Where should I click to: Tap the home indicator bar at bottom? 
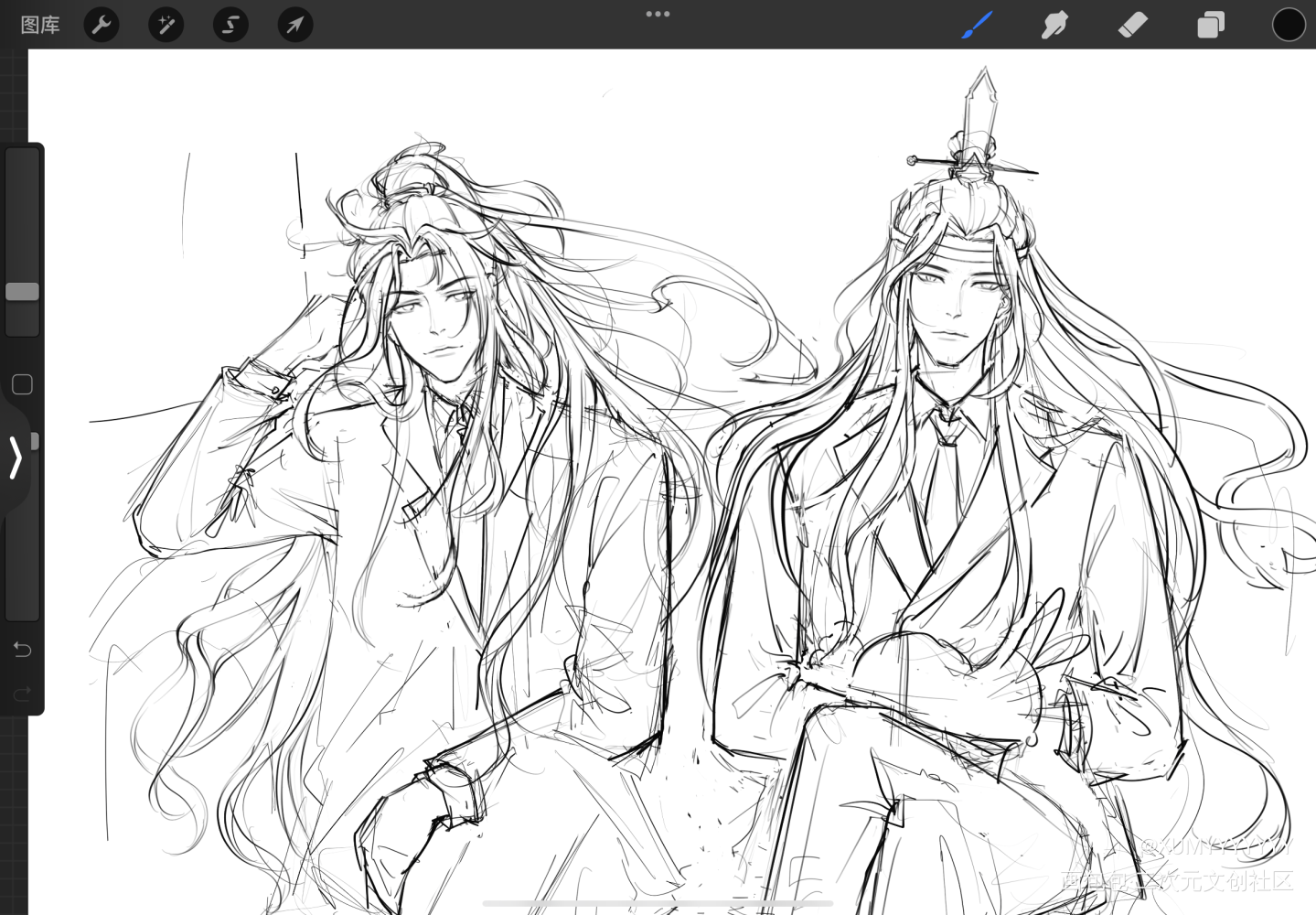pos(658,903)
